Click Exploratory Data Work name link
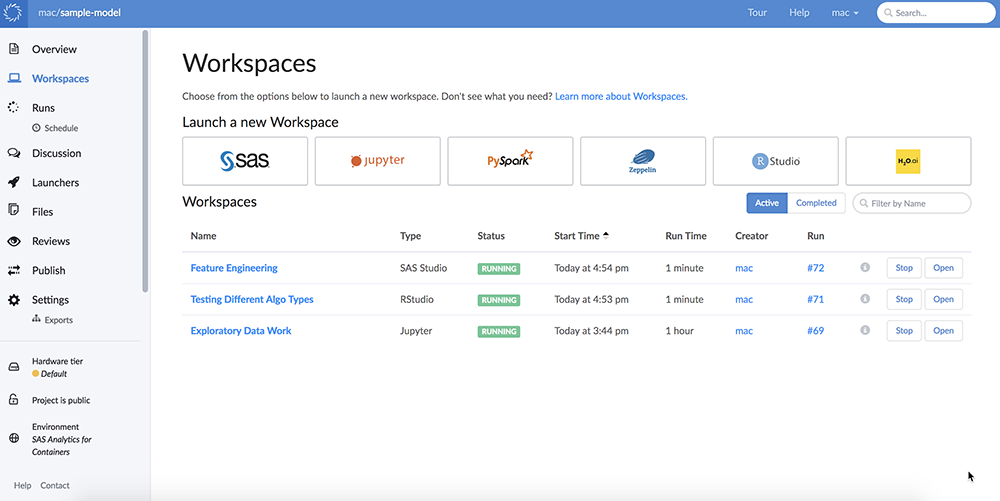 [x=241, y=330]
